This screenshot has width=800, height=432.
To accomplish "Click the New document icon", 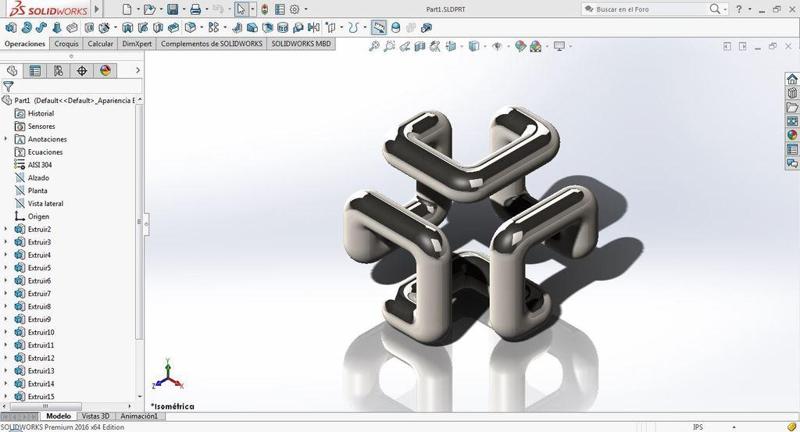I will coord(127,9).
